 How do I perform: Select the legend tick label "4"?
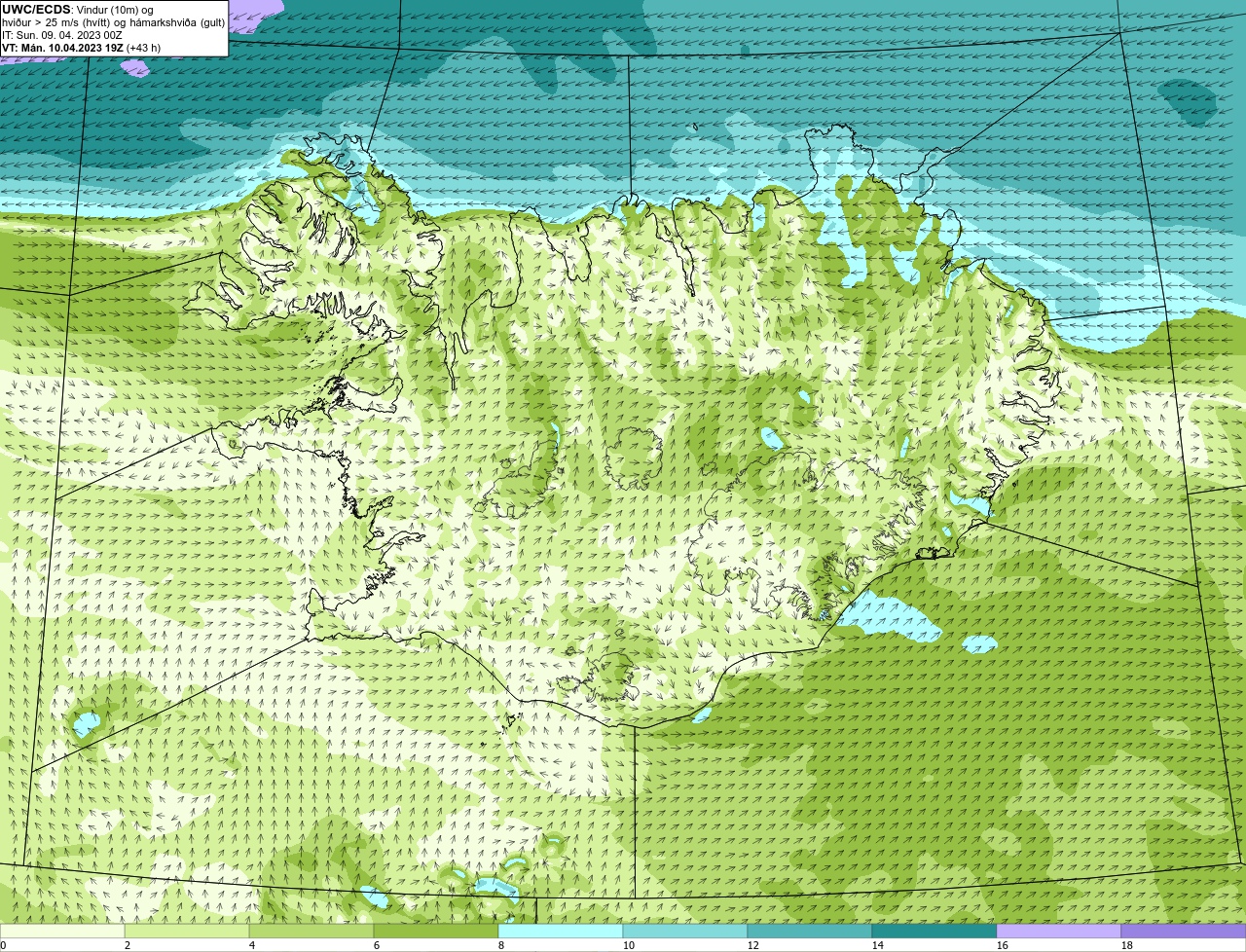(252, 945)
